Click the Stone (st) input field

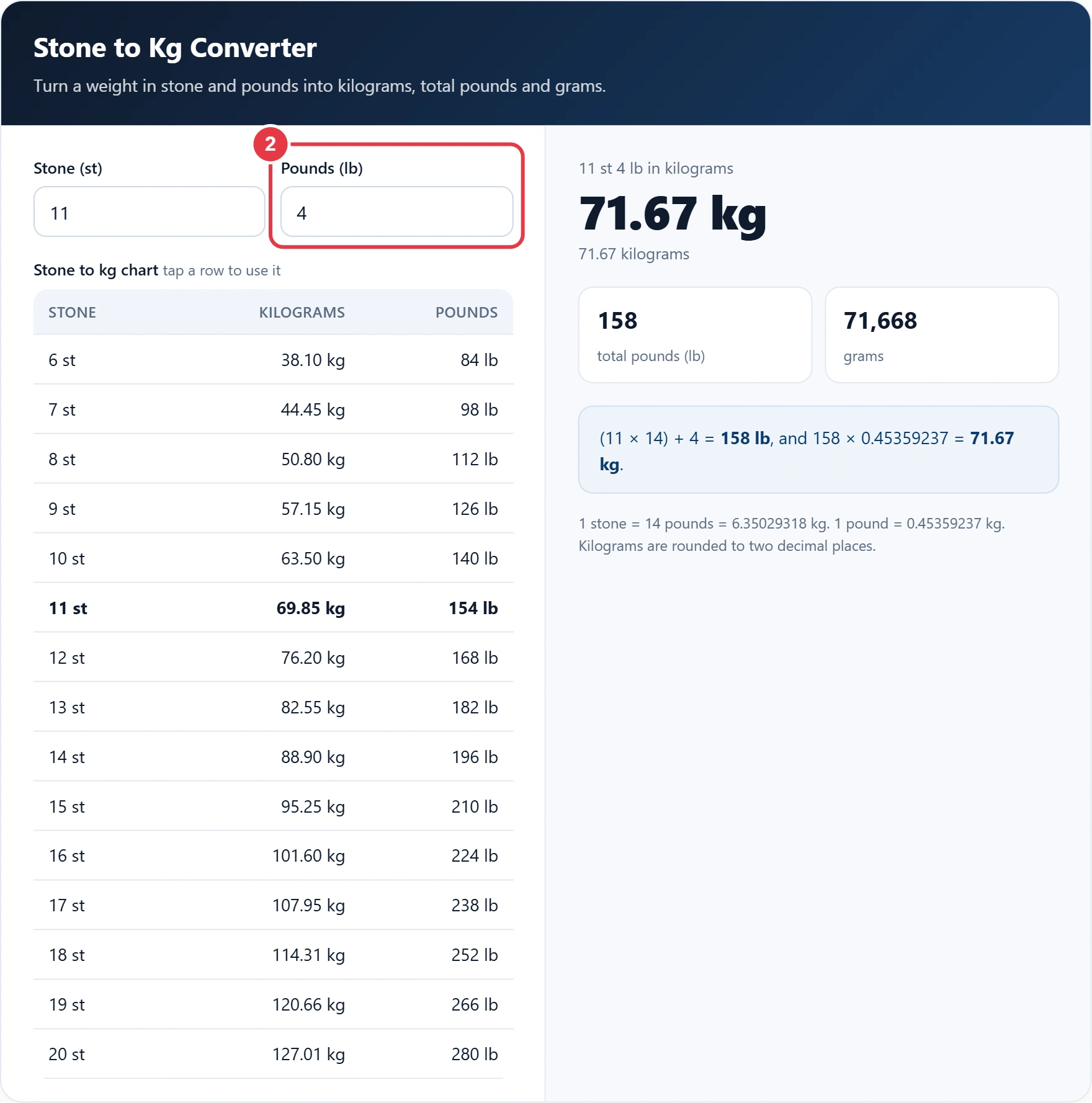(150, 212)
